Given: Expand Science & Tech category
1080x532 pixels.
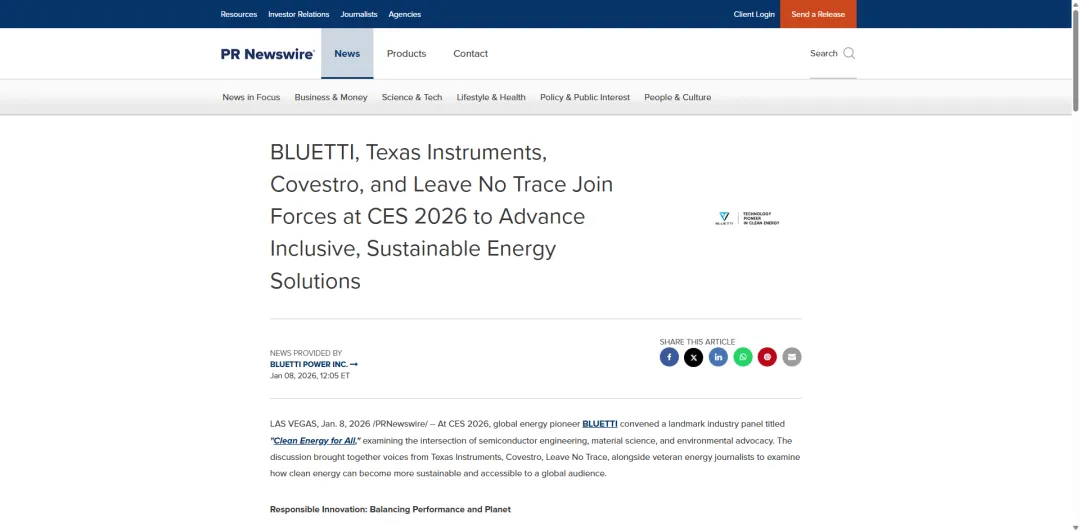Looking at the screenshot, I should click(x=412, y=97).
